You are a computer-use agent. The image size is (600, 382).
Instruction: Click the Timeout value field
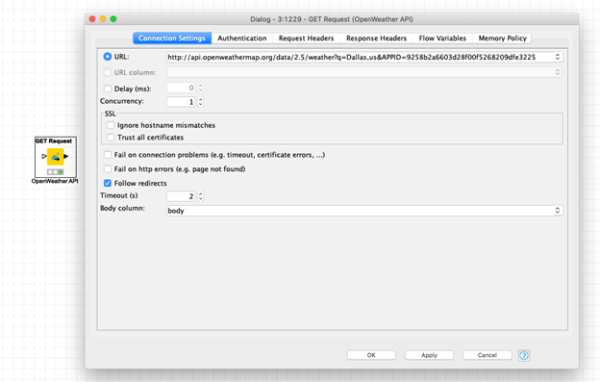click(x=181, y=196)
